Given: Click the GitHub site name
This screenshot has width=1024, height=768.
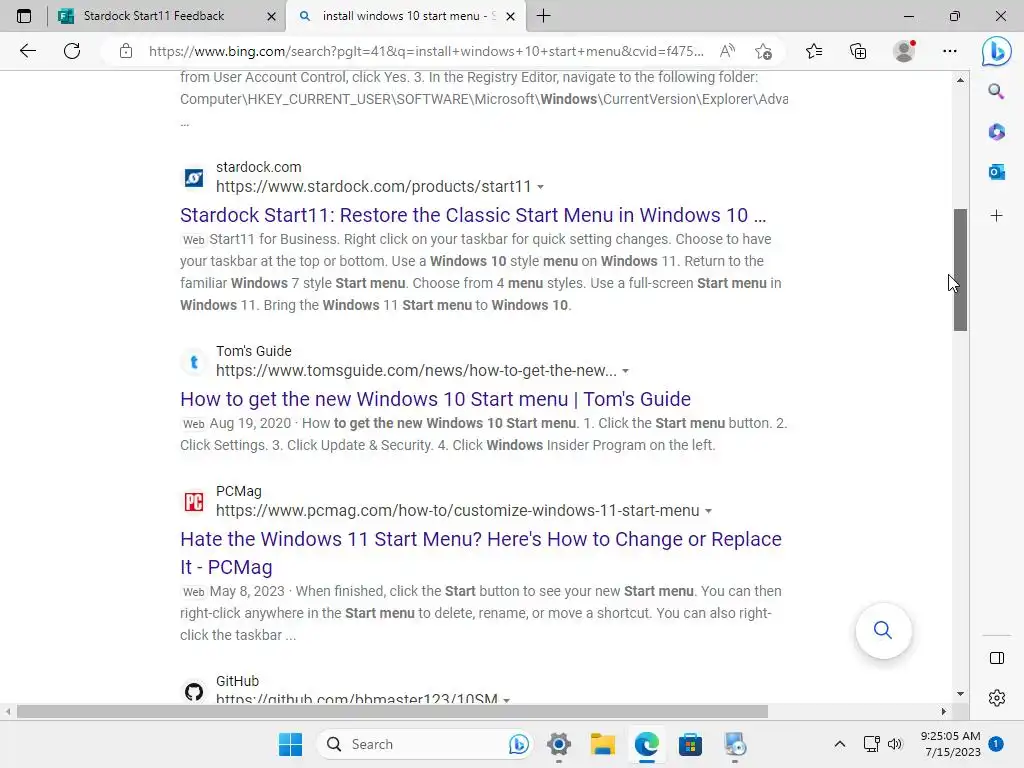Looking at the screenshot, I should 237,681.
